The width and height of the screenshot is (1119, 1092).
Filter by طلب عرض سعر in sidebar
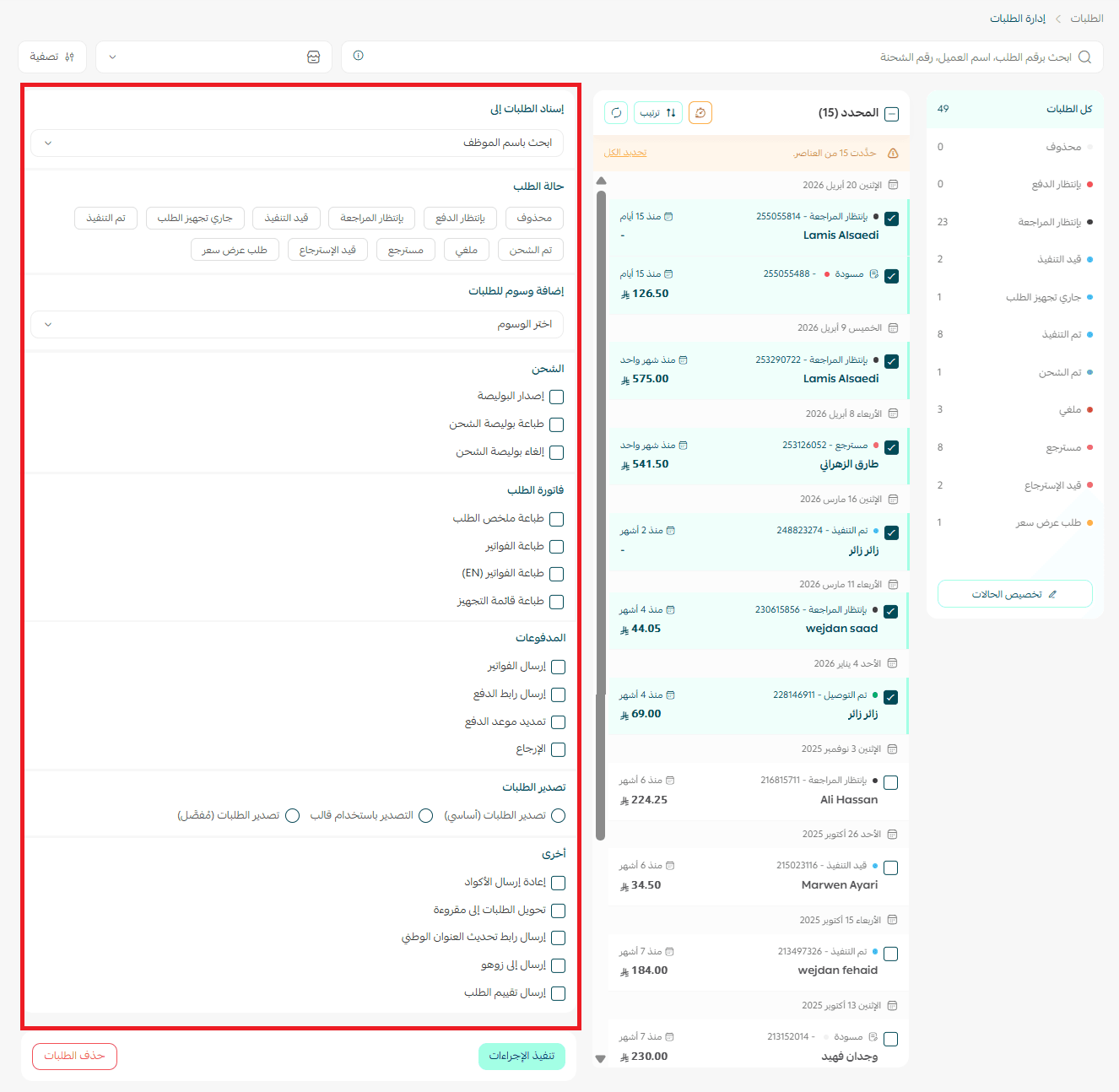[x=1014, y=522]
